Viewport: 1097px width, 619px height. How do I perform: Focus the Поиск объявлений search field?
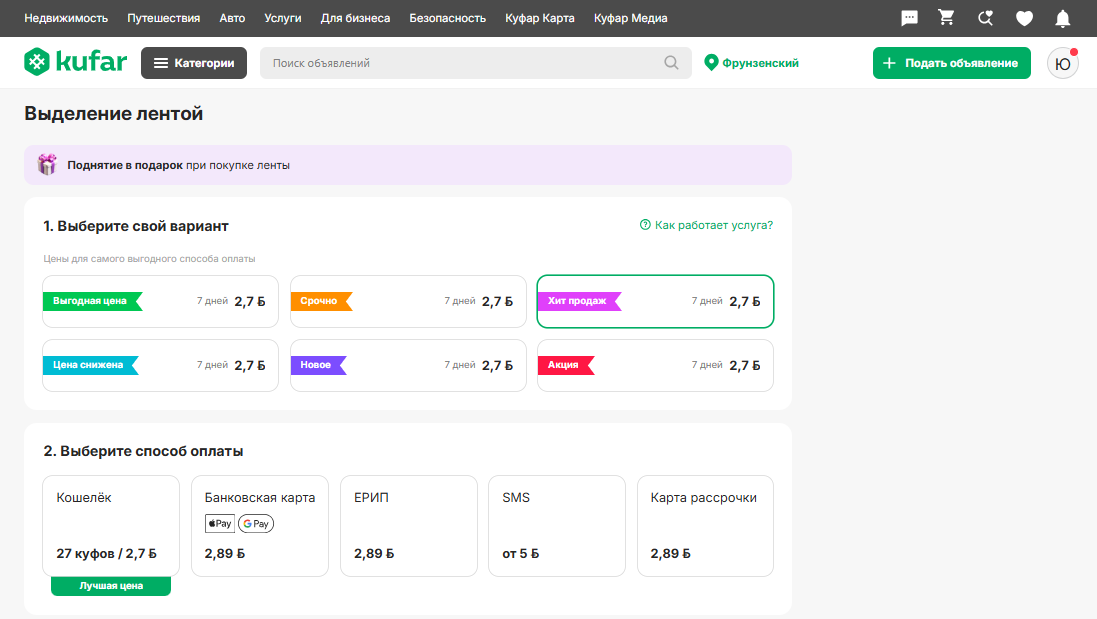pos(476,63)
